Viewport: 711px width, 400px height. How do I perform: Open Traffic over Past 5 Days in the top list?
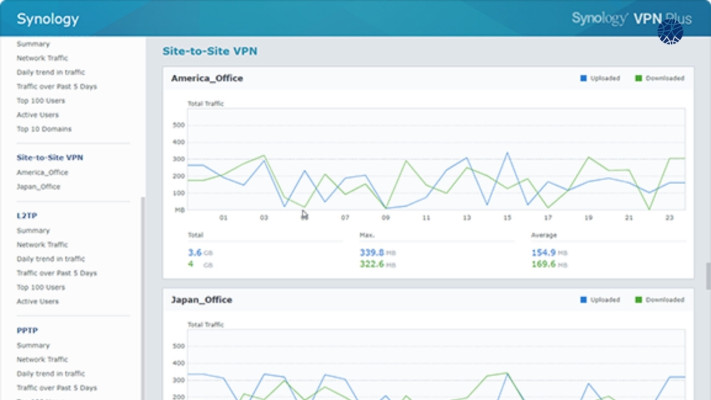[x=57, y=86]
